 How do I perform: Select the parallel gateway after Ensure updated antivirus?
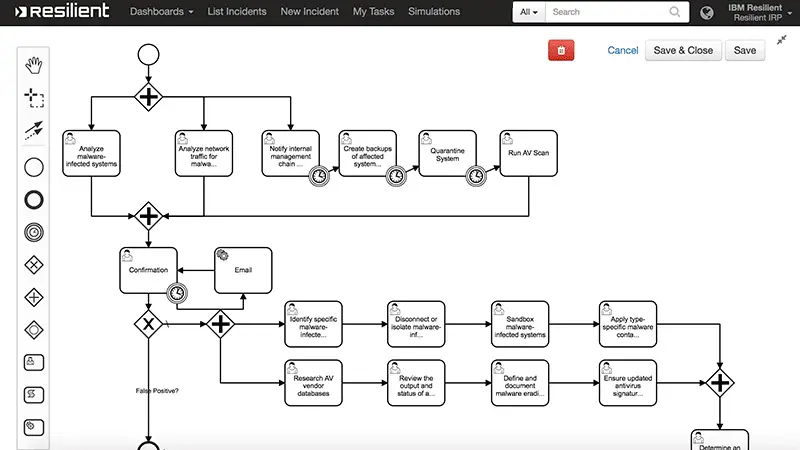(720, 383)
